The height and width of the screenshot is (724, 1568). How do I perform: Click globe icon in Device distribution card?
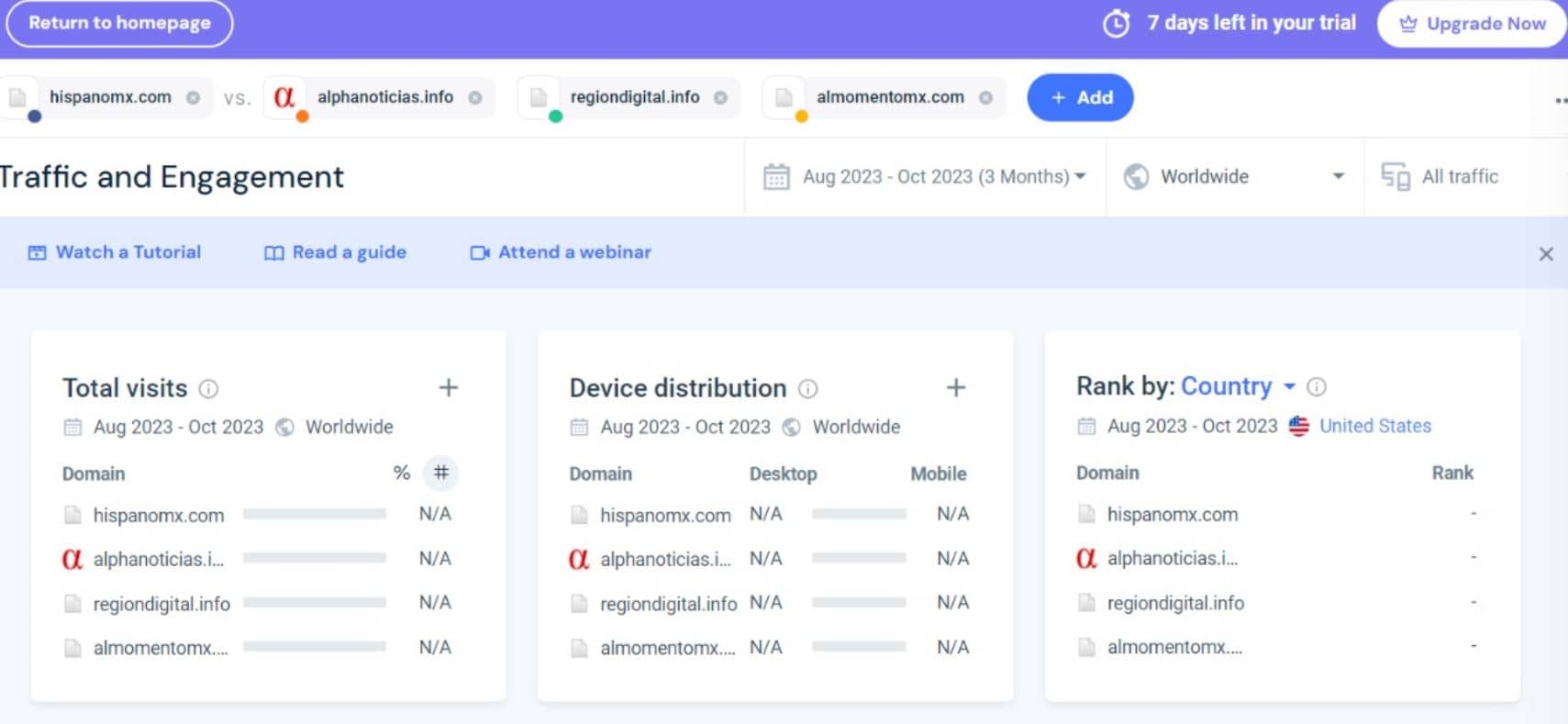click(792, 427)
